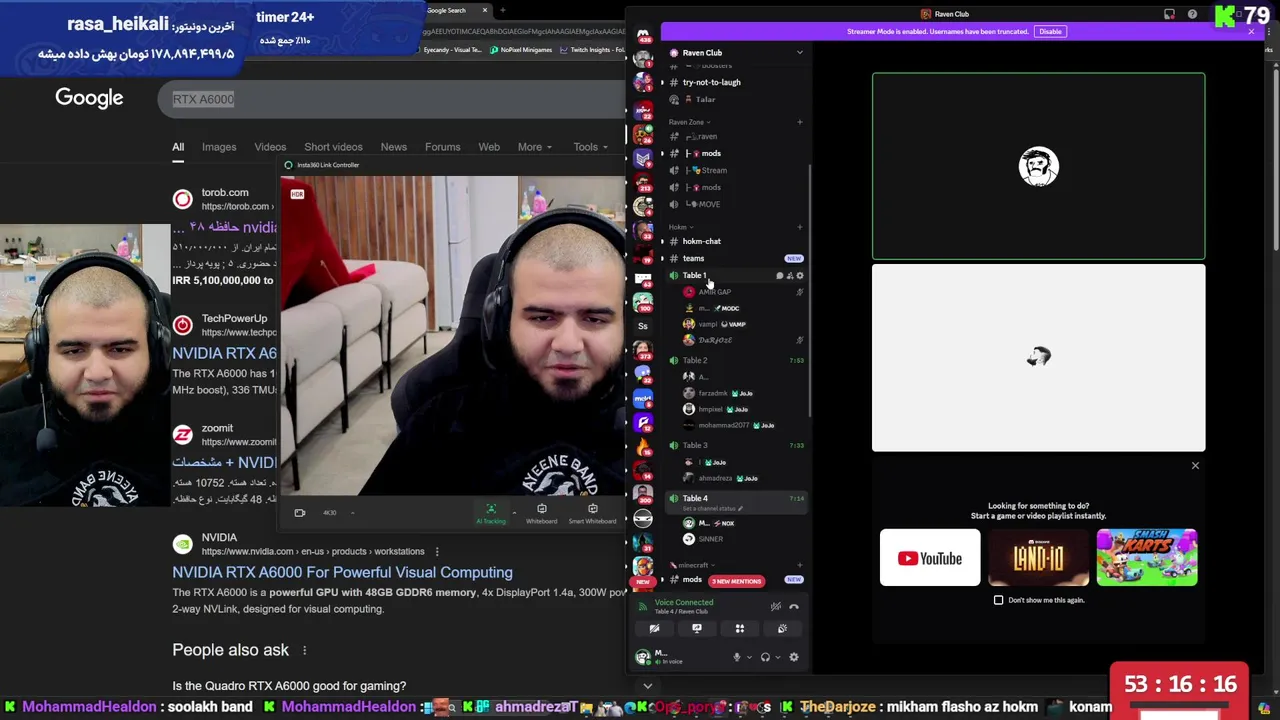Viewport: 1280px width, 720px height.
Task: Jump to 3 New Mentions pill
Action: [736, 581]
